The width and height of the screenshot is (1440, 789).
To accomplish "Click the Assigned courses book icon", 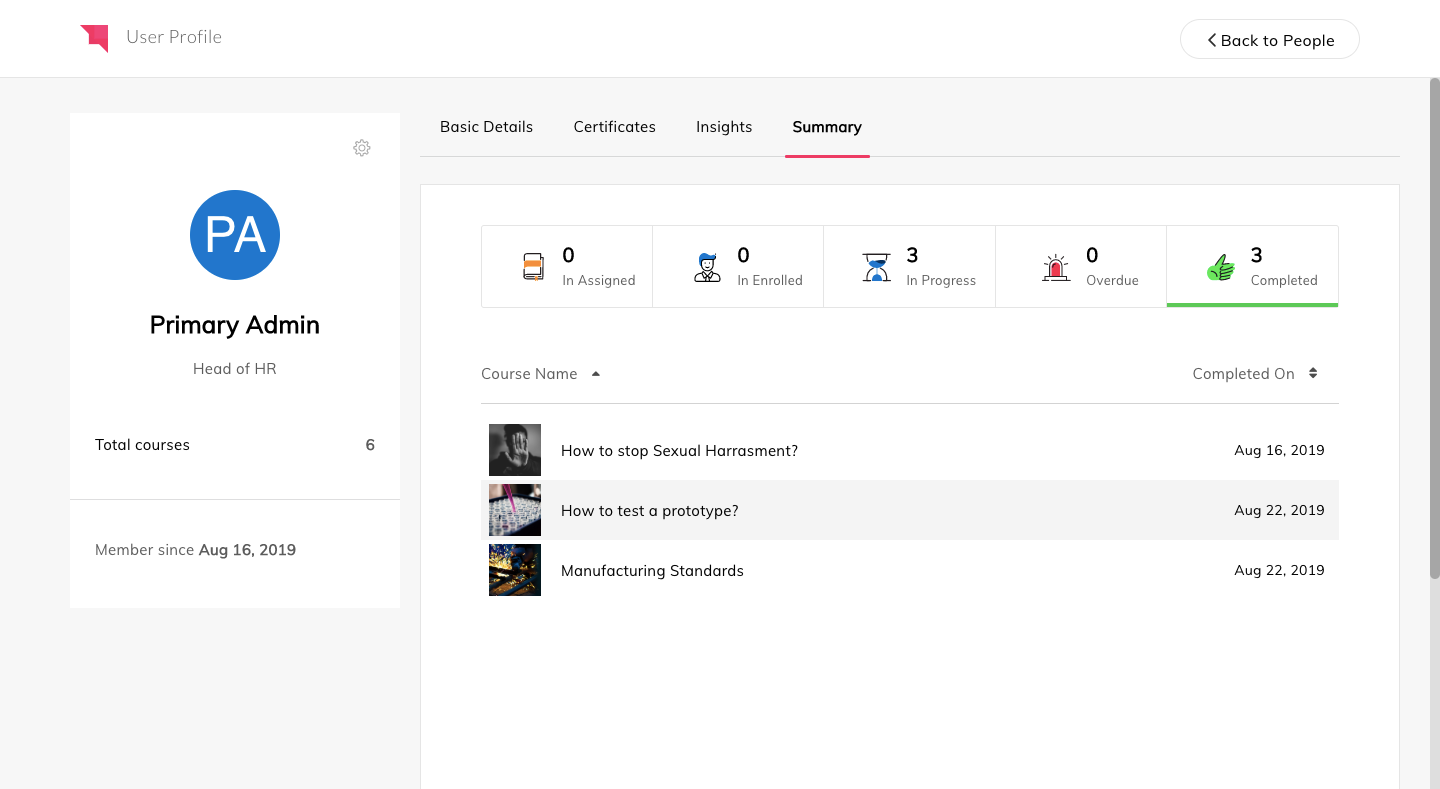I will [533, 265].
